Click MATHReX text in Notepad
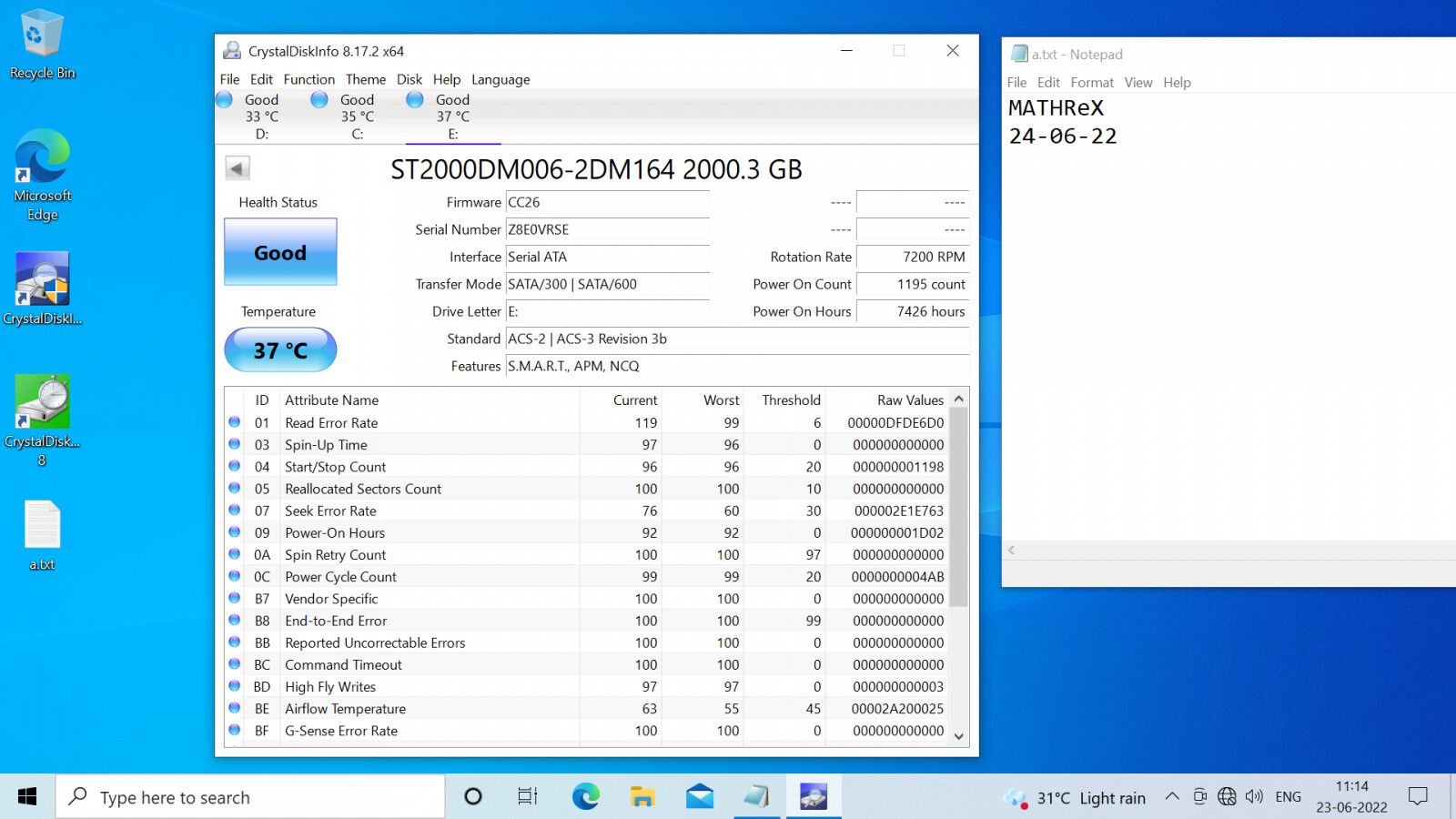The image size is (1456, 819). [1056, 108]
